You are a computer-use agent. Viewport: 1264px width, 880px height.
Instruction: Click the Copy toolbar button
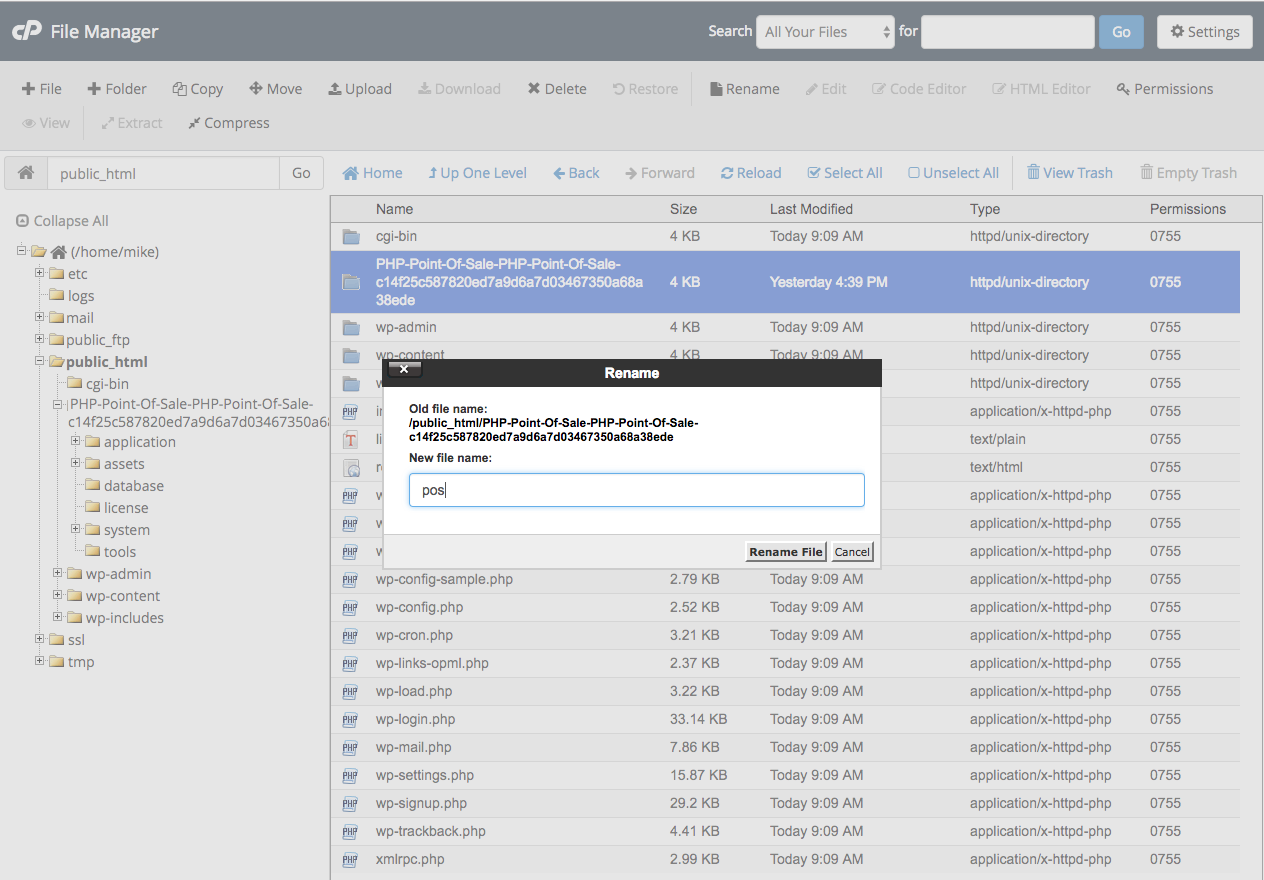tap(198, 89)
